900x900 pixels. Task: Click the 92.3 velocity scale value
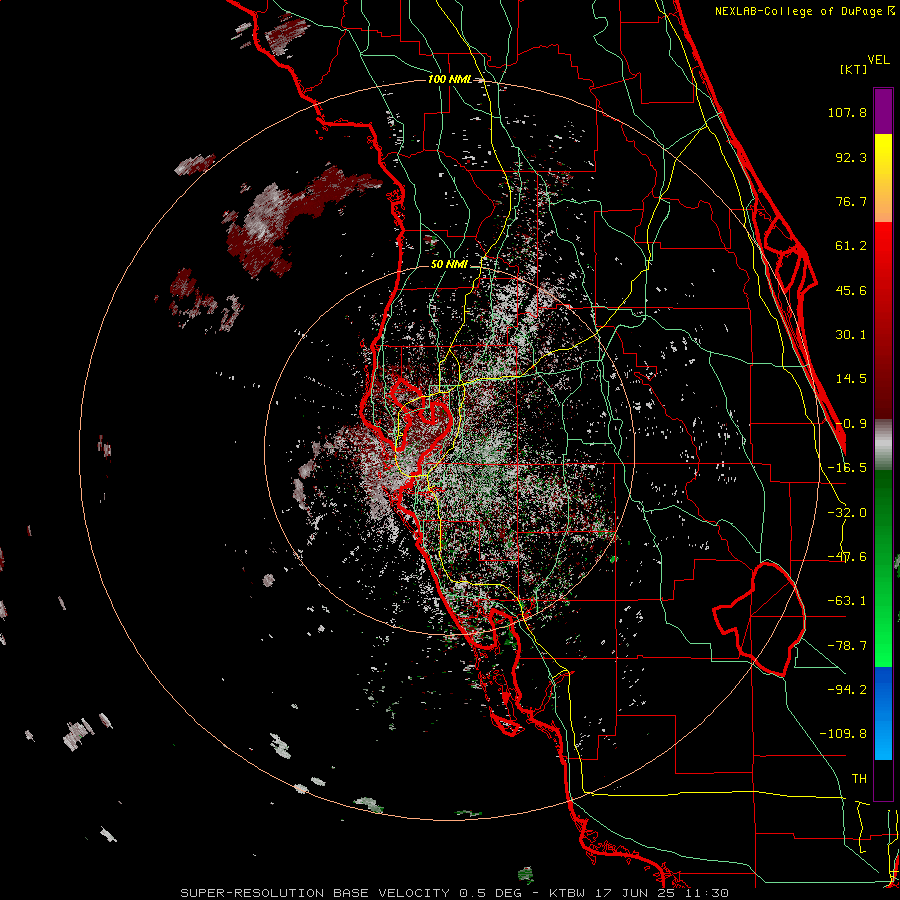click(851, 157)
